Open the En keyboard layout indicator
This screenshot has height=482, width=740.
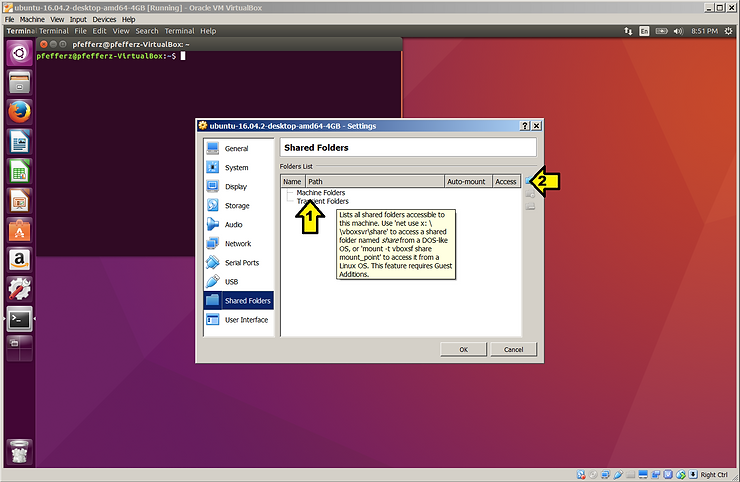pos(644,31)
